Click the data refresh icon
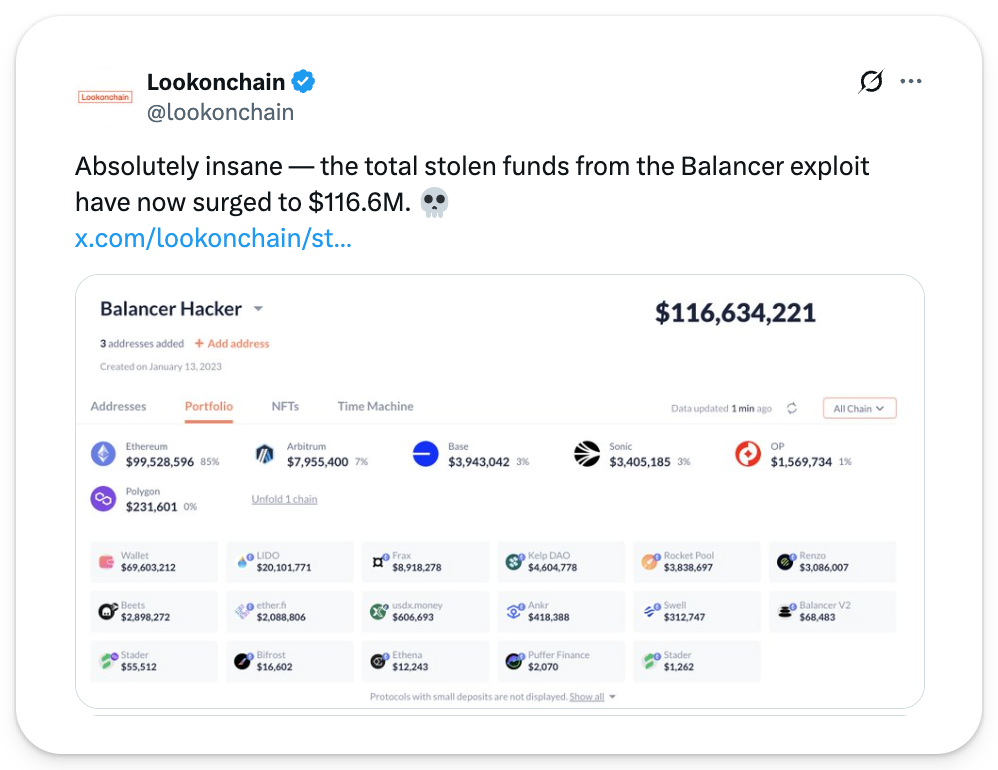 click(x=792, y=408)
